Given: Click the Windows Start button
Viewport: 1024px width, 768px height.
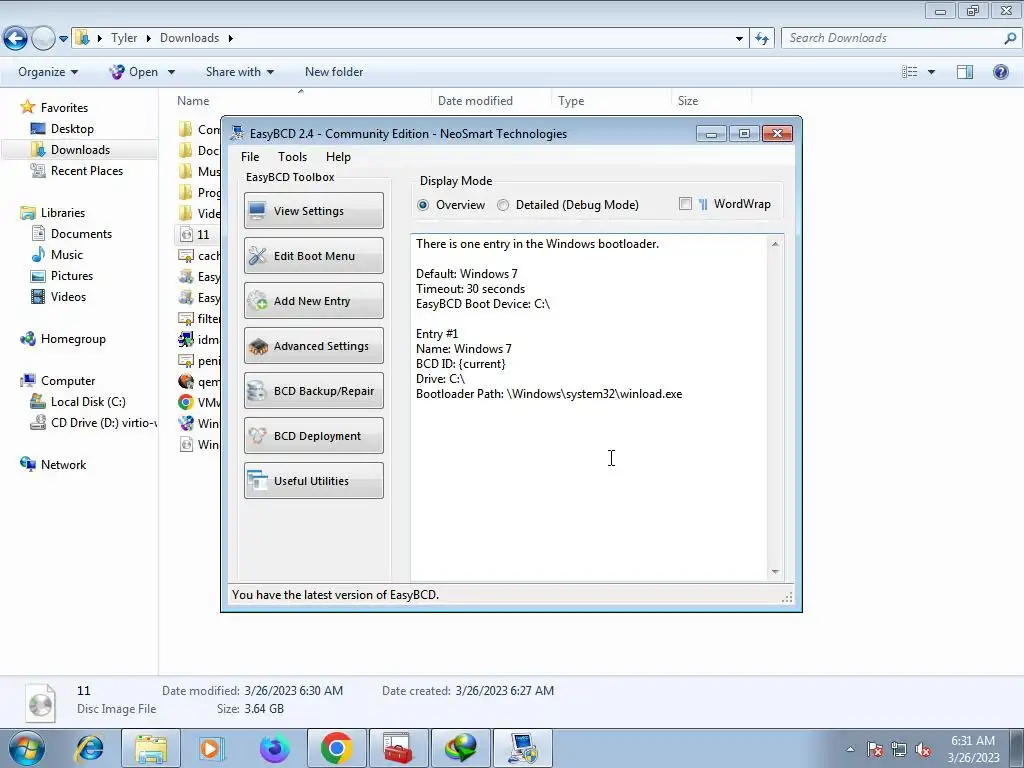Looking at the screenshot, I should point(26,748).
